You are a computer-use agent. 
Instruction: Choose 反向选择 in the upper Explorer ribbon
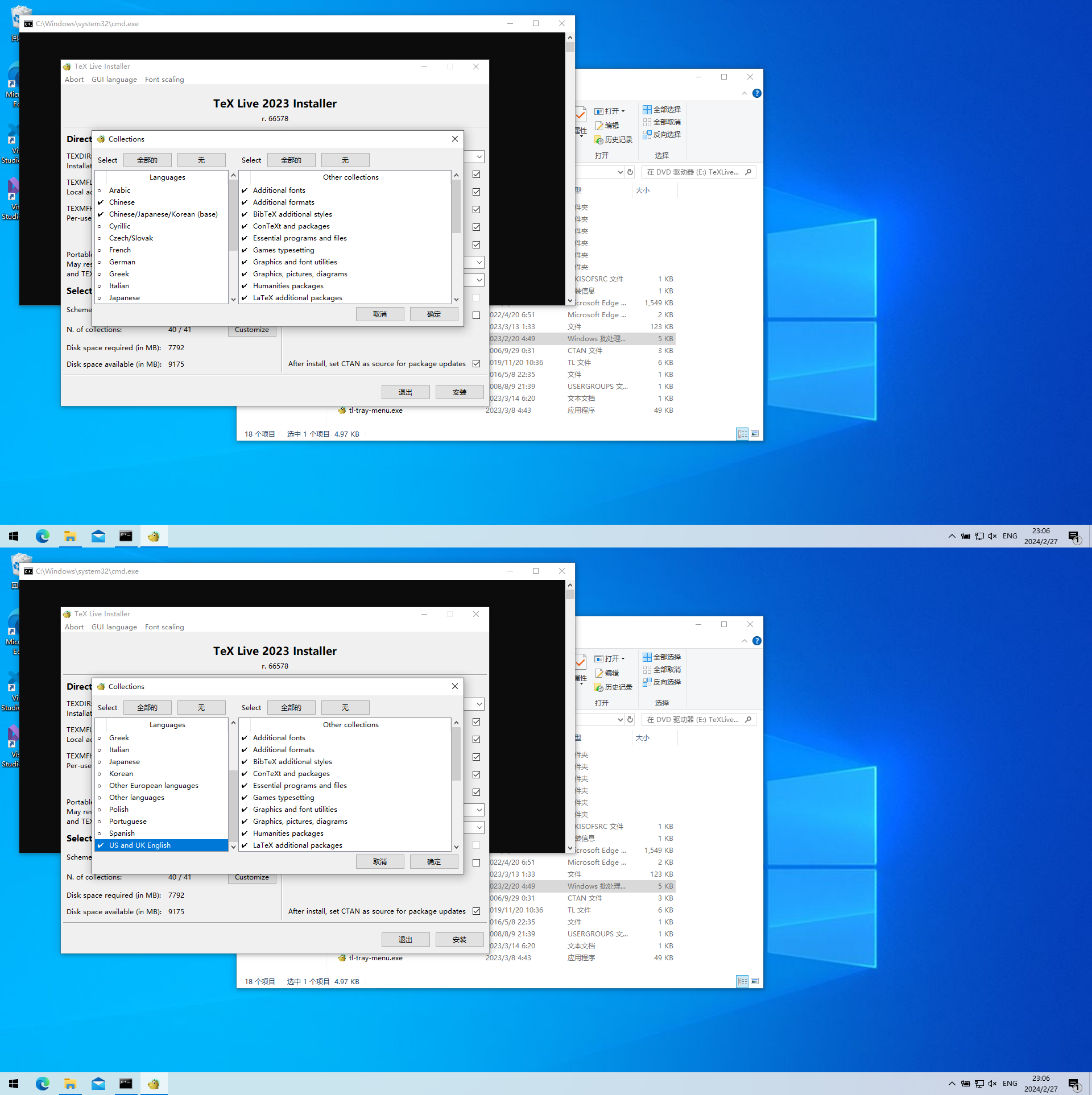coord(662,135)
